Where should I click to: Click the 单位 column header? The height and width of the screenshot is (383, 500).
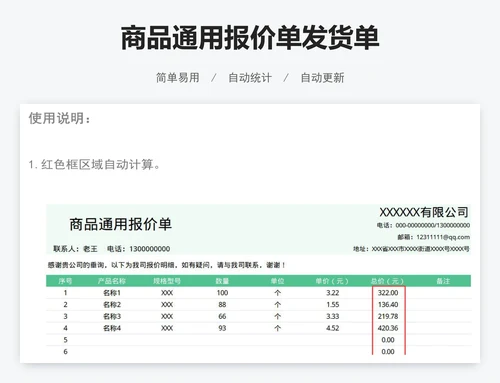pos(277,281)
